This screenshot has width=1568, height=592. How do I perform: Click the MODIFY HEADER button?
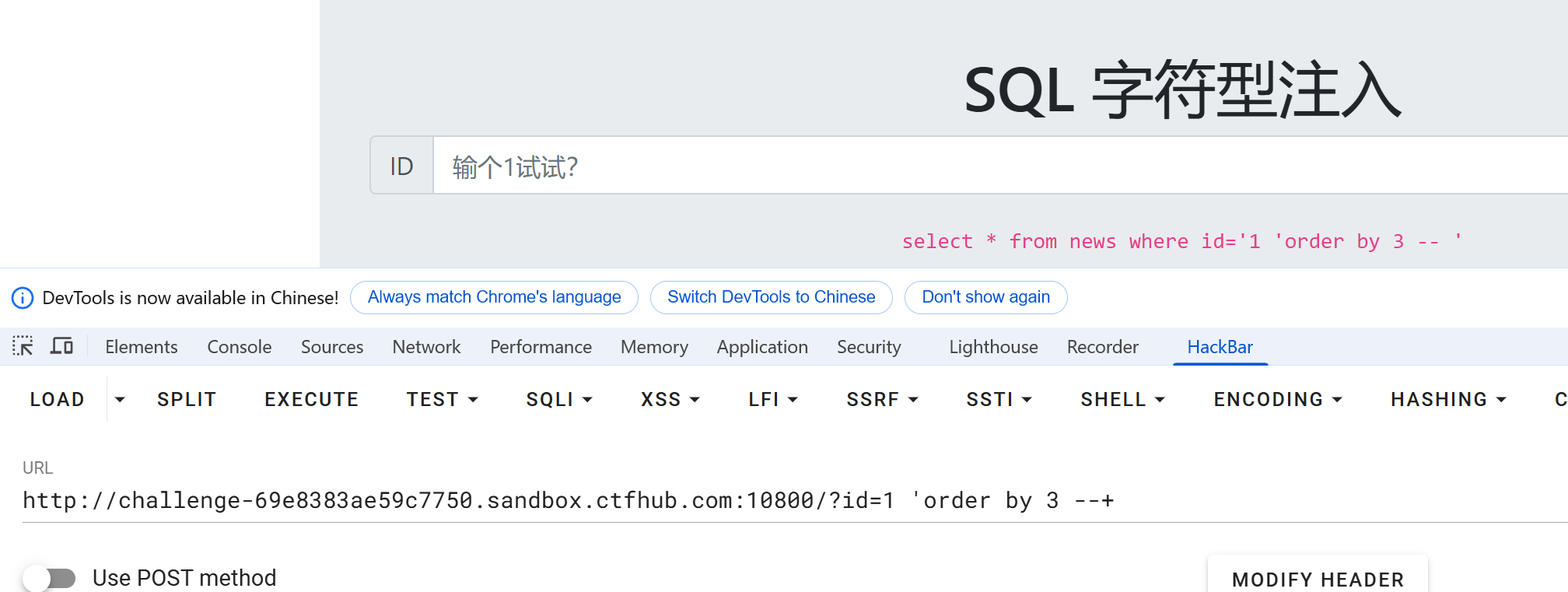tap(1318, 580)
